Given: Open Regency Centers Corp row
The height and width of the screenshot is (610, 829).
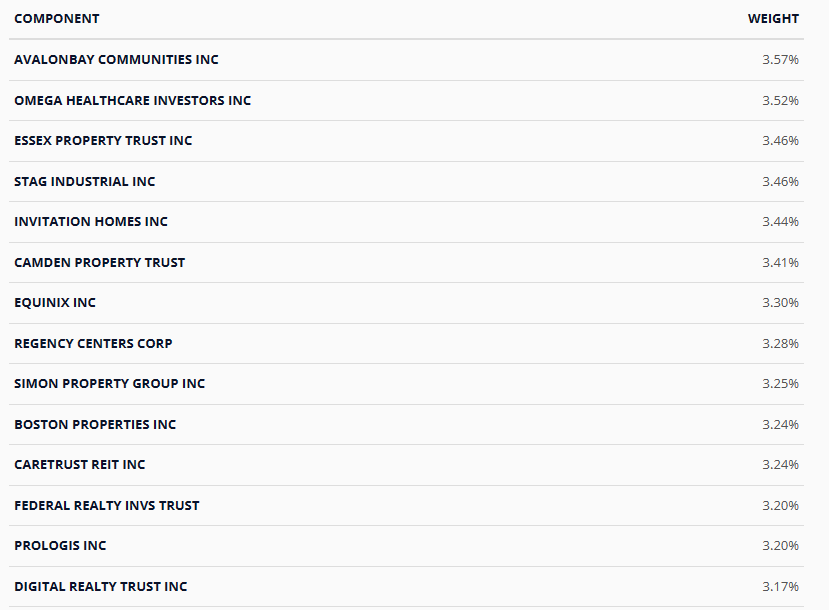Looking at the screenshot, I should tap(93, 344).
